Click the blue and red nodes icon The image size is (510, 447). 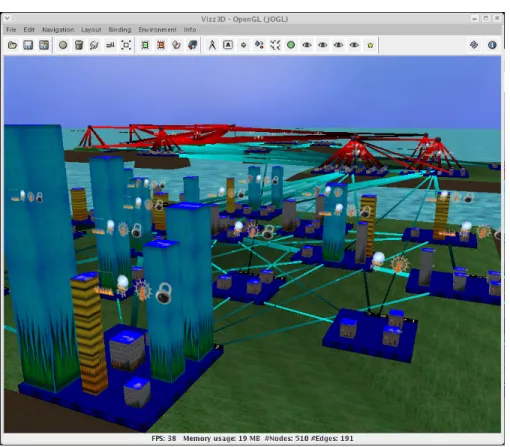[x=259, y=45]
